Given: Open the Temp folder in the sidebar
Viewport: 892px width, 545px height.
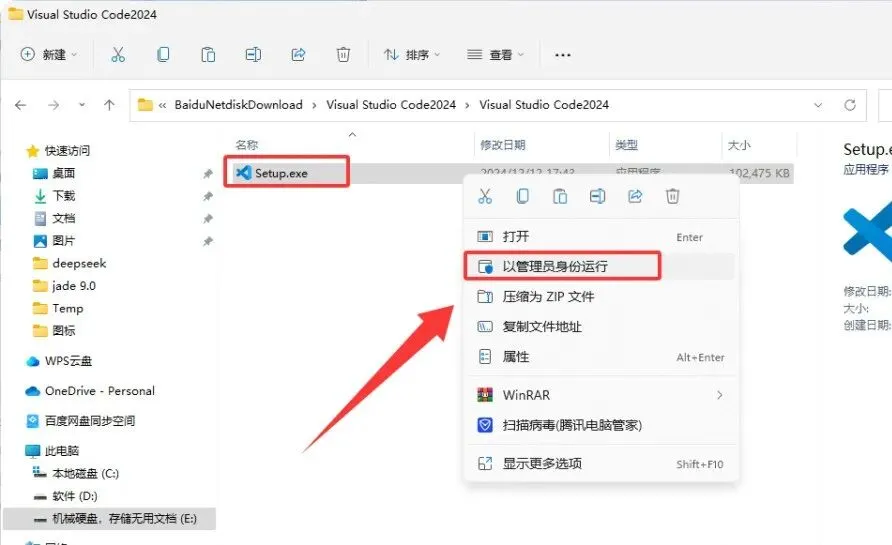Looking at the screenshot, I should click(x=58, y=308).
